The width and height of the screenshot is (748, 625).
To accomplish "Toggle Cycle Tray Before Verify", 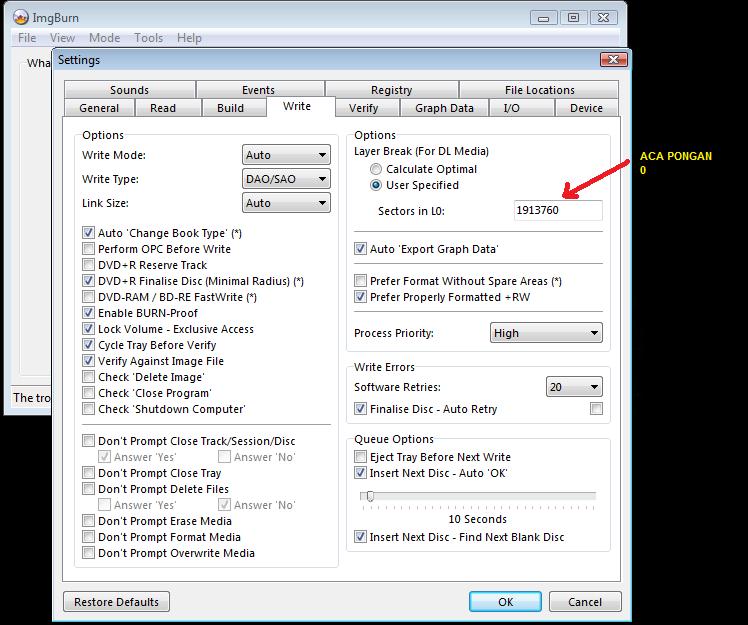I will [88, 344].
